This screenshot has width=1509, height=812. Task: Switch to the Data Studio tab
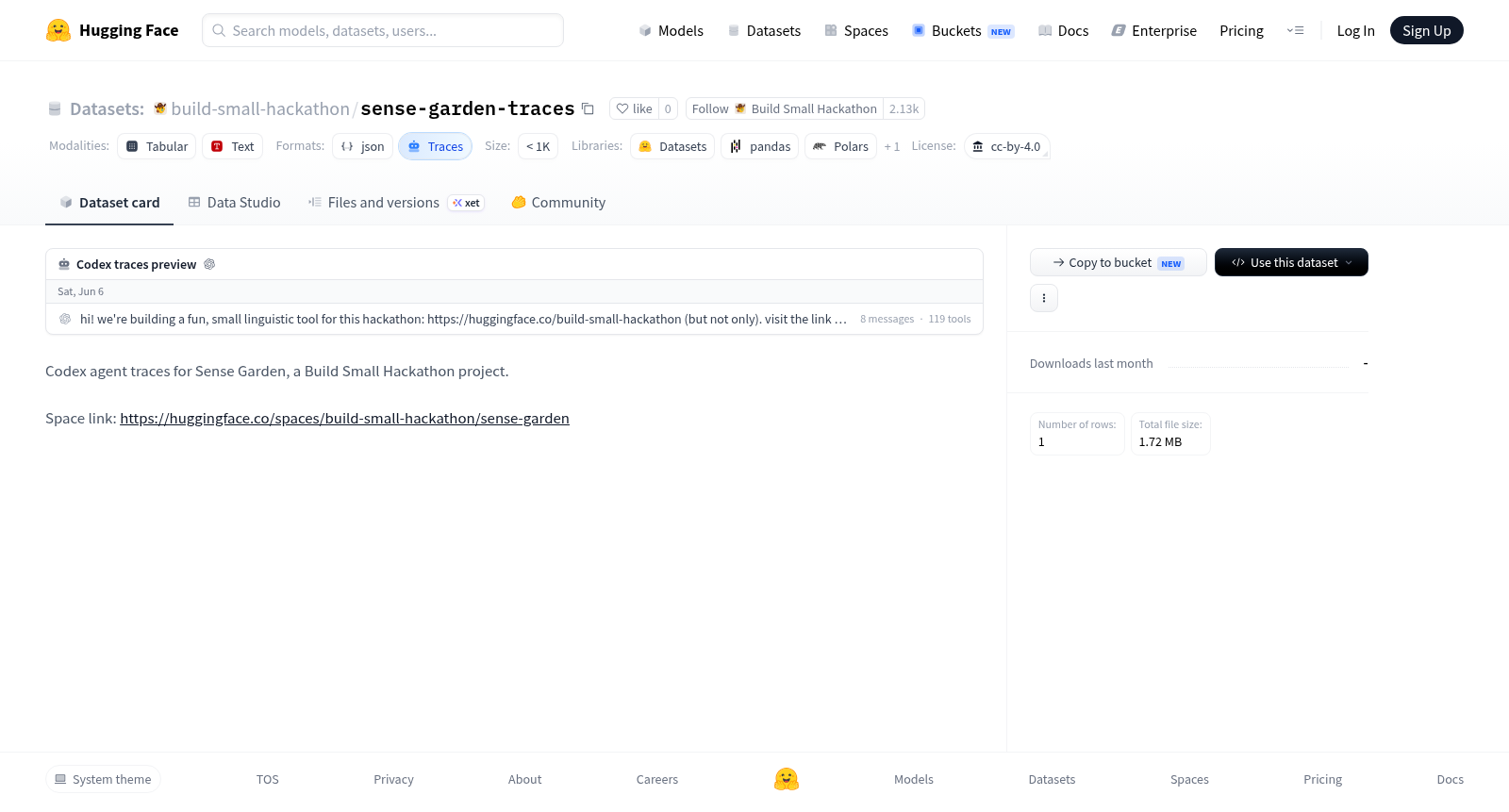[x=234, y=203]
